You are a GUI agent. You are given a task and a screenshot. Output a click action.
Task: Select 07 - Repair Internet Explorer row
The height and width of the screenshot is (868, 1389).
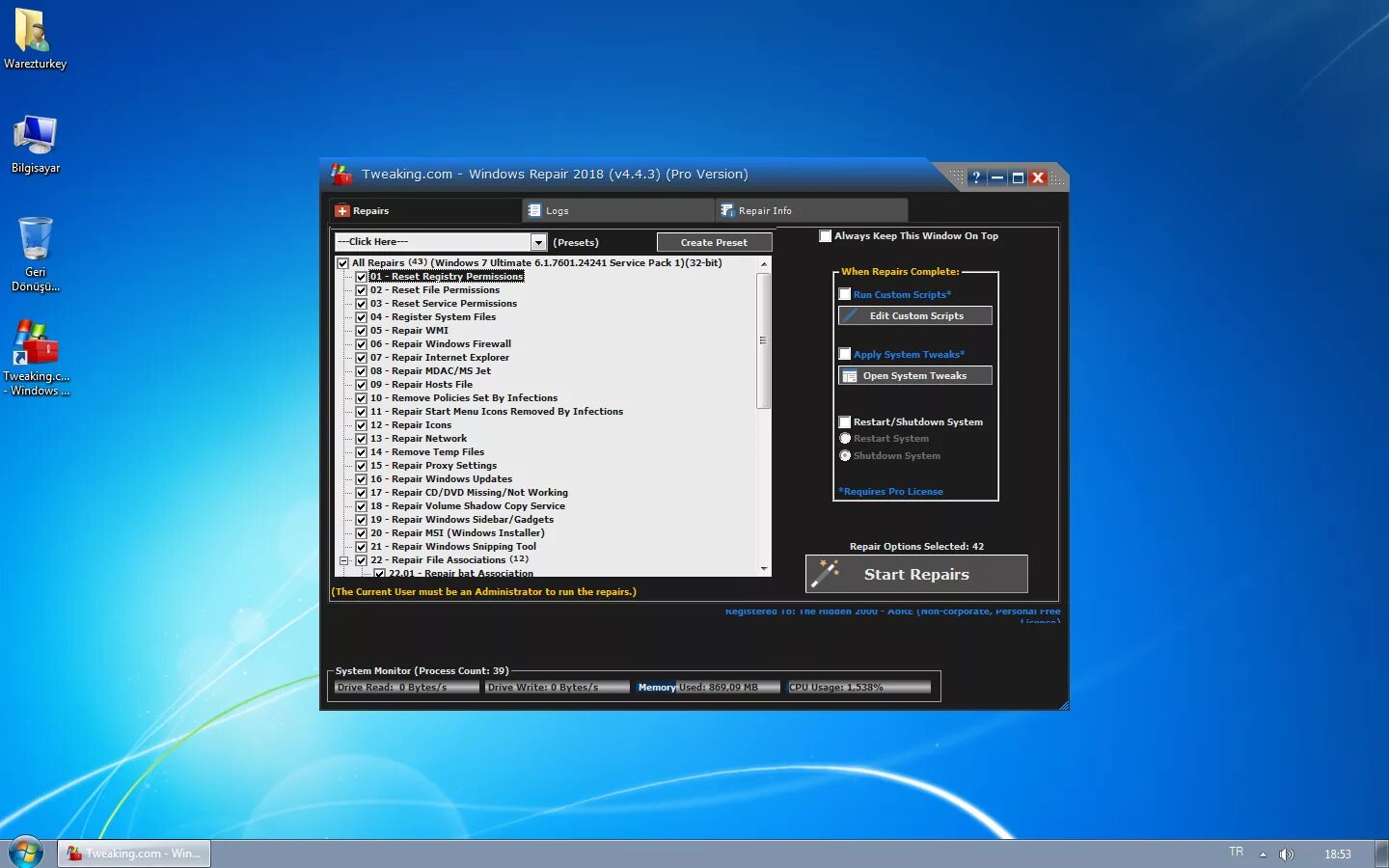(x=440, y=358)
